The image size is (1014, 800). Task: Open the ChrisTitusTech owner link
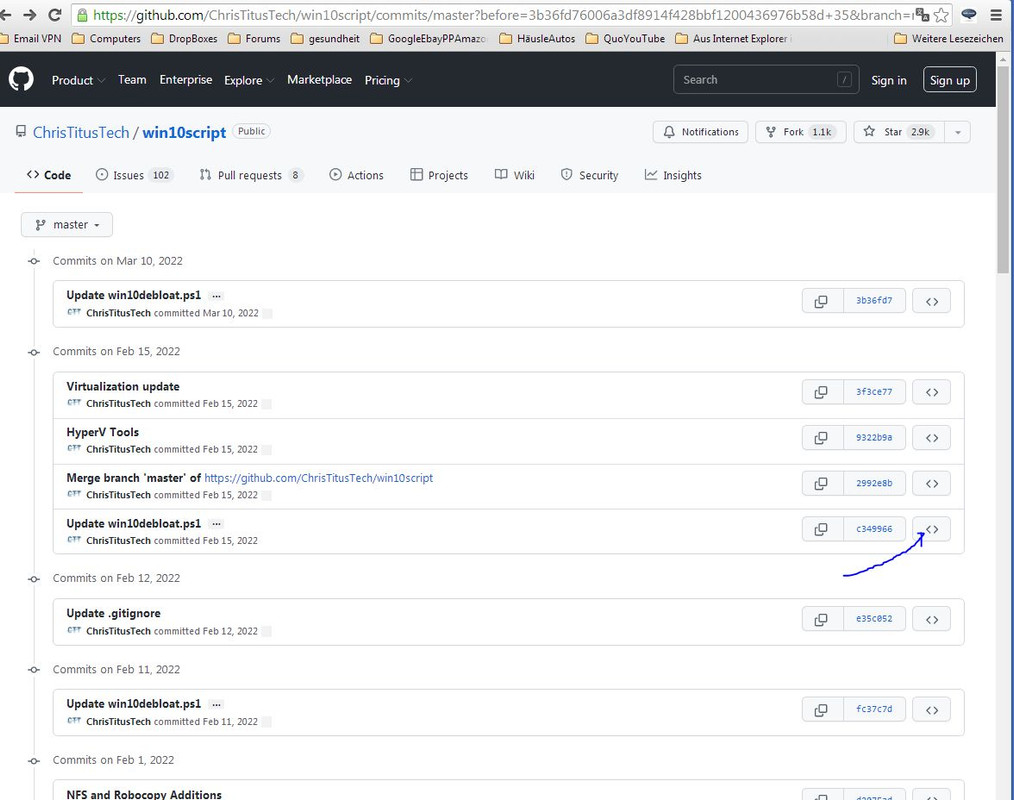click(x=81, y=133)
